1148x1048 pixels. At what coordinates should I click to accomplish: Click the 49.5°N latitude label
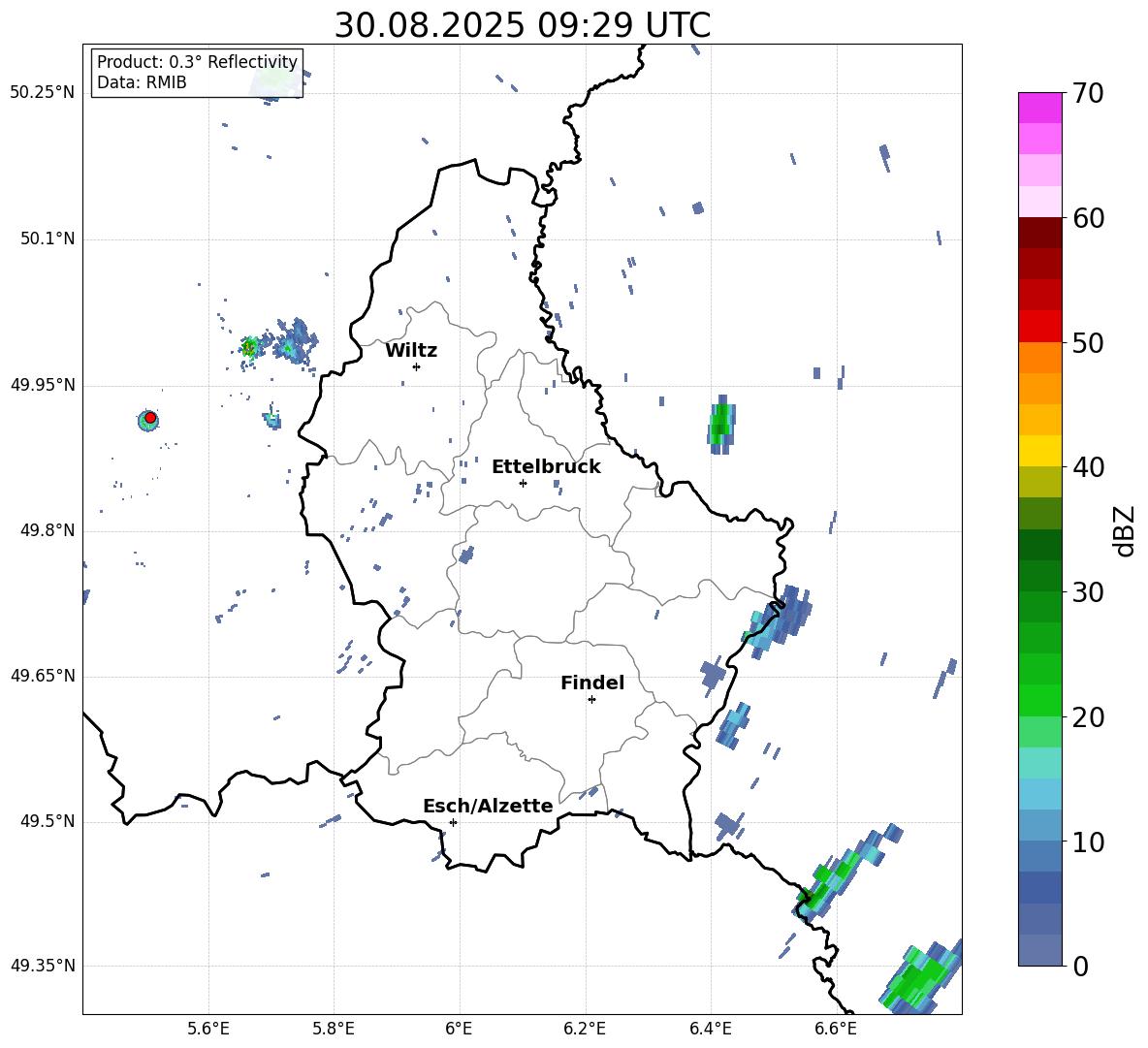pyautogui.click(x=48, y=821)
